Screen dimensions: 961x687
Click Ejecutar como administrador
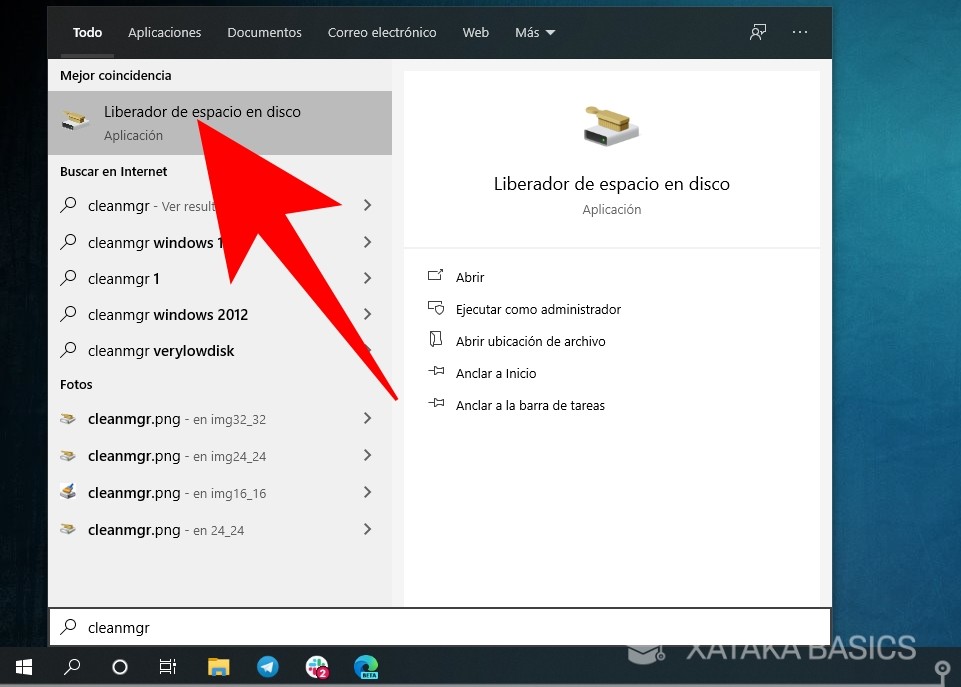point(537,309)
